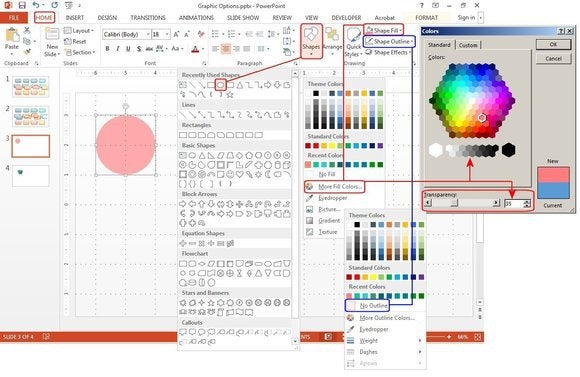This screenshot has height=377, width=580.
Task: Click the transparency slider thumb
Action: 455,203
